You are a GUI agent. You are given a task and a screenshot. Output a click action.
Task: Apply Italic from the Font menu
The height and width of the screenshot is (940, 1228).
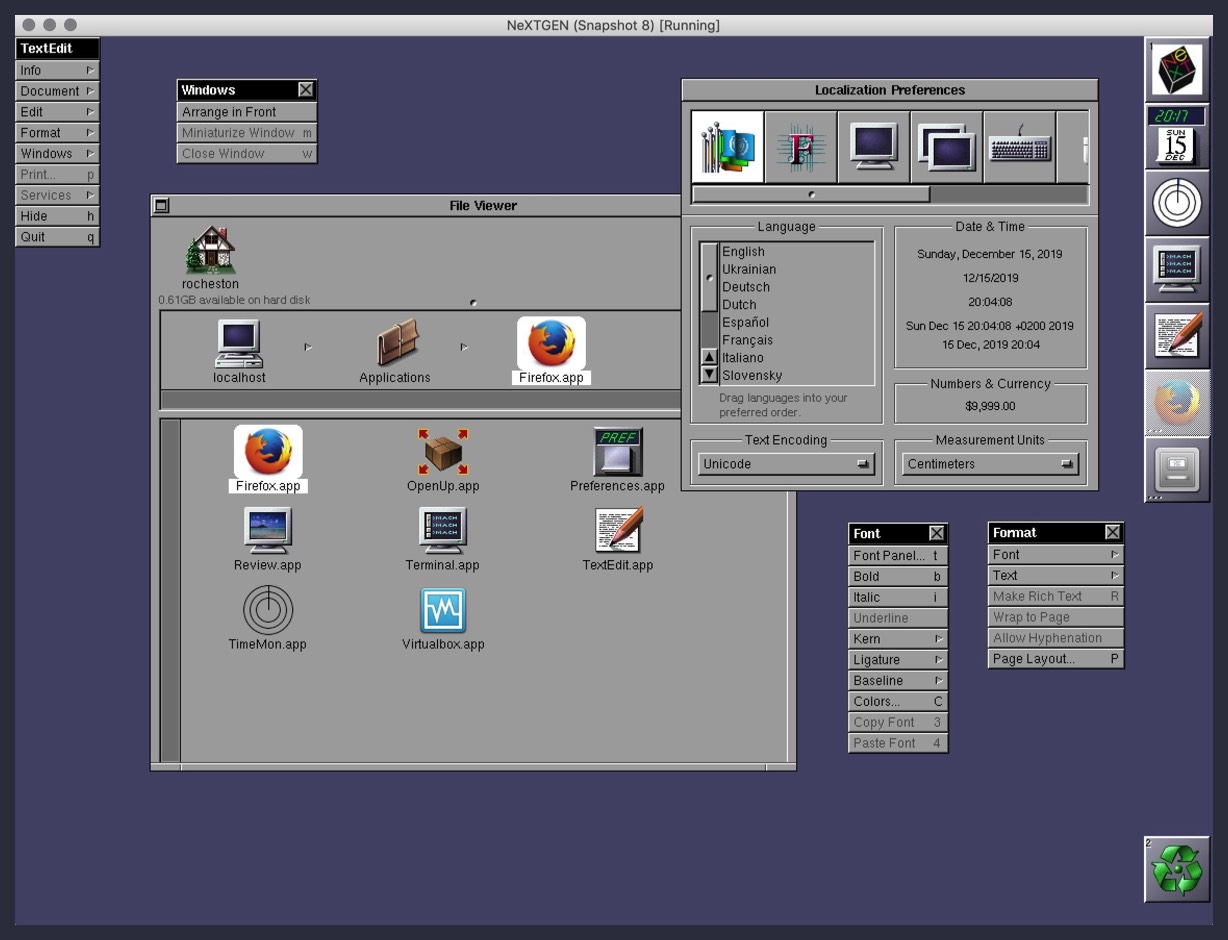[x=898, y=597]
